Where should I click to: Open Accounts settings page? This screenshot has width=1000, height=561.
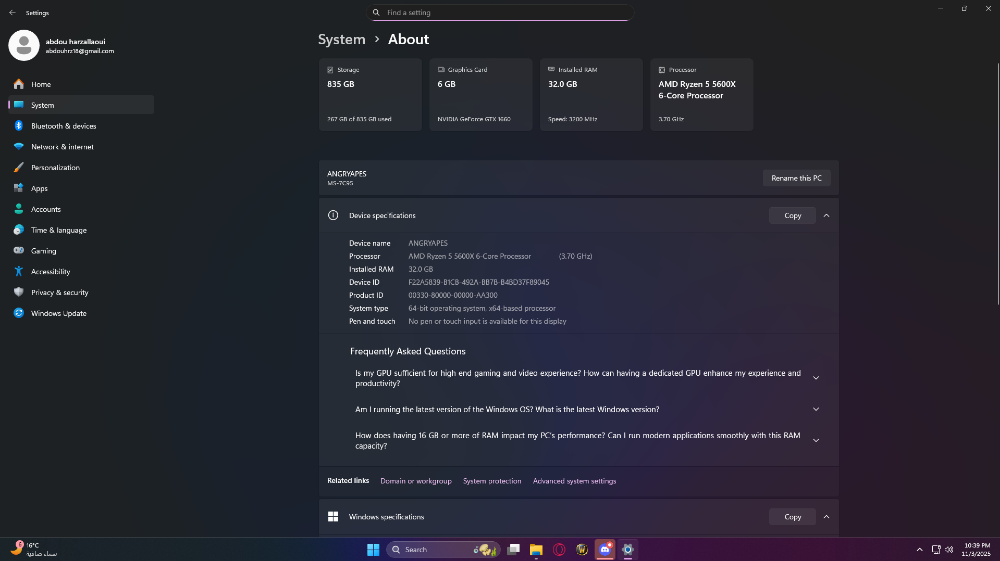[x=81, y=209]
